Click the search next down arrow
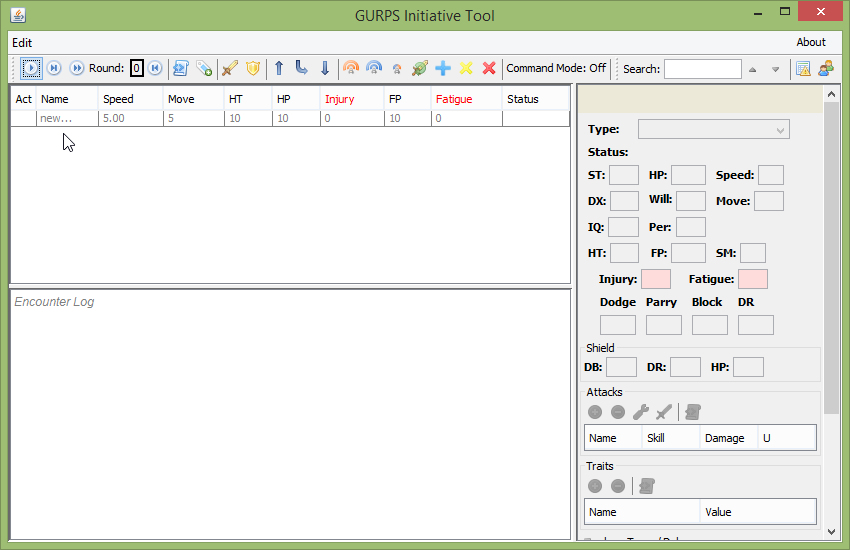This screenshot has height=550, width=850. tap(776, 69)
